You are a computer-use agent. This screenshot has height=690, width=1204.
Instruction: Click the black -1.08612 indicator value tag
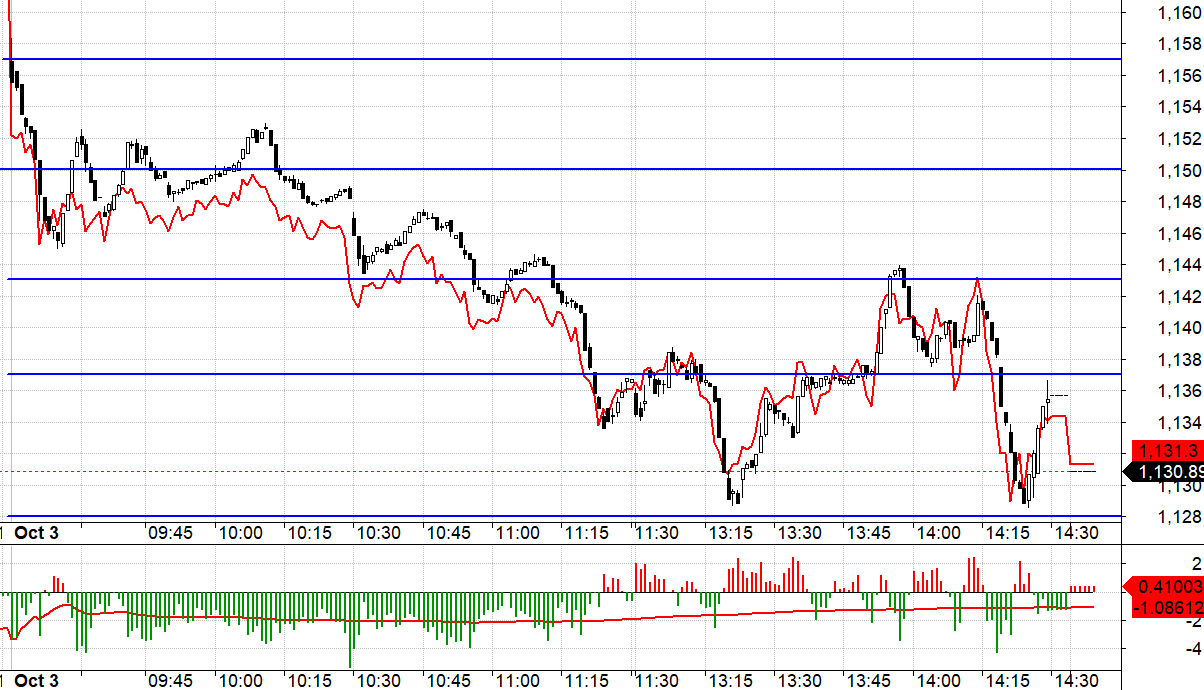pyautogui.click(x=1165, y=606)
